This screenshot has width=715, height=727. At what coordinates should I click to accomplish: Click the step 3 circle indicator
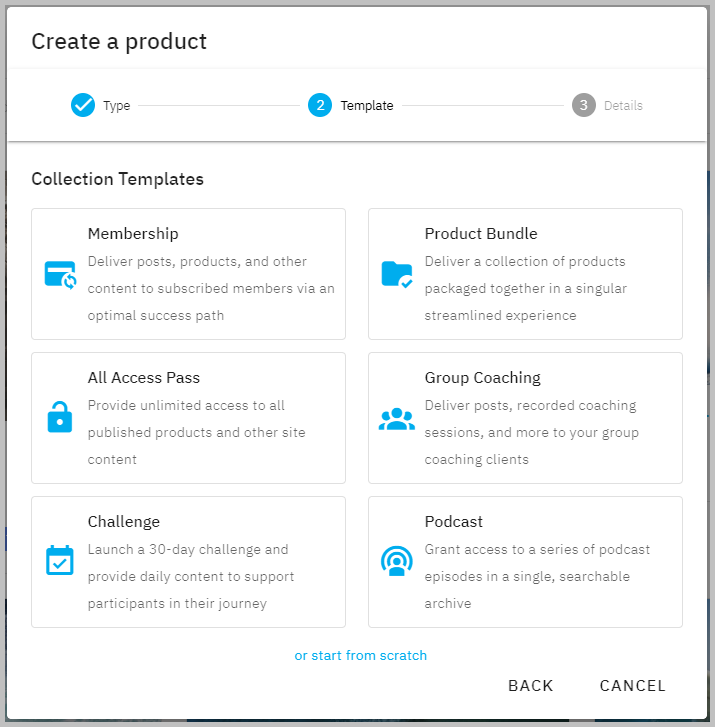(584, 105)
